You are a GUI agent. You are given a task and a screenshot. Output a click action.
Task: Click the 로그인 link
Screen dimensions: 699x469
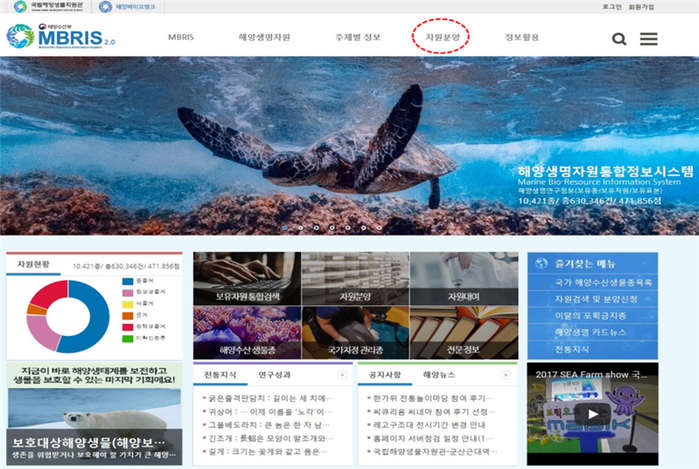pos(612,6)
